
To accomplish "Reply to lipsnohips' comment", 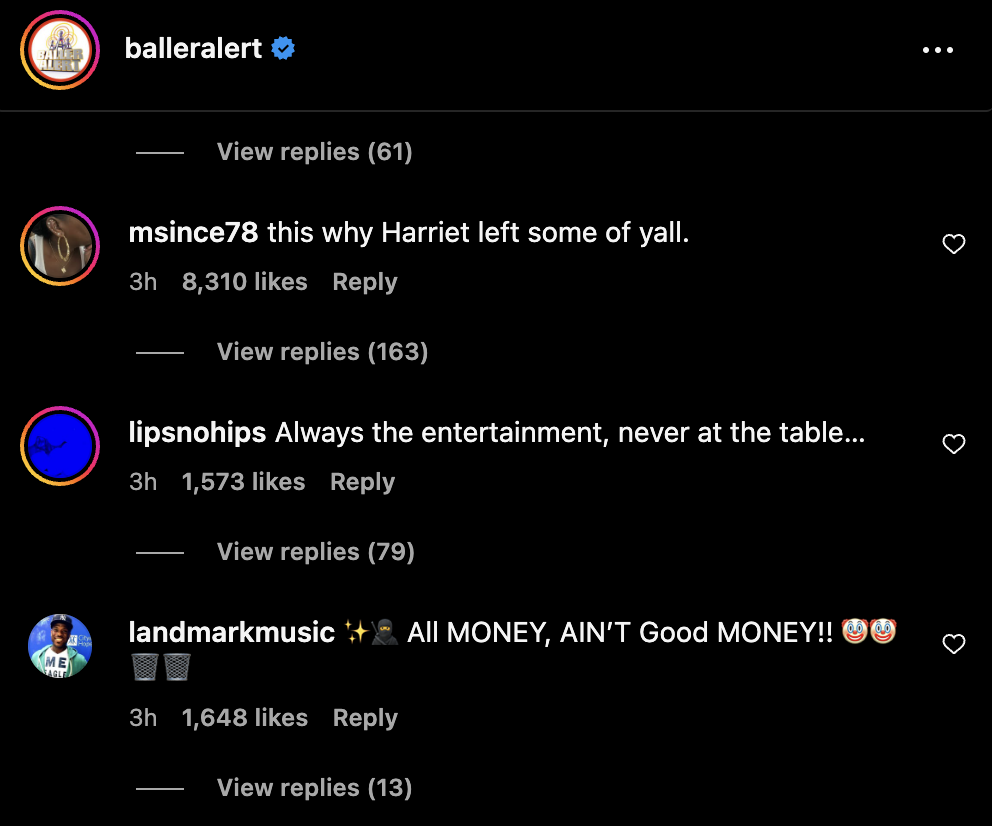I will 362,481.
